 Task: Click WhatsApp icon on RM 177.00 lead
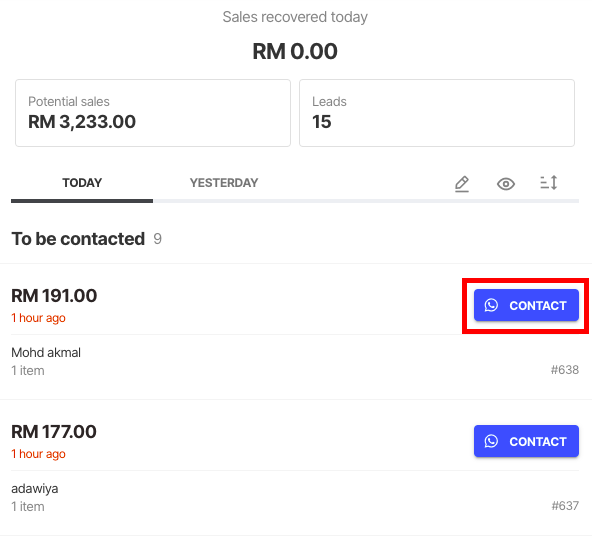pos(491,441)
